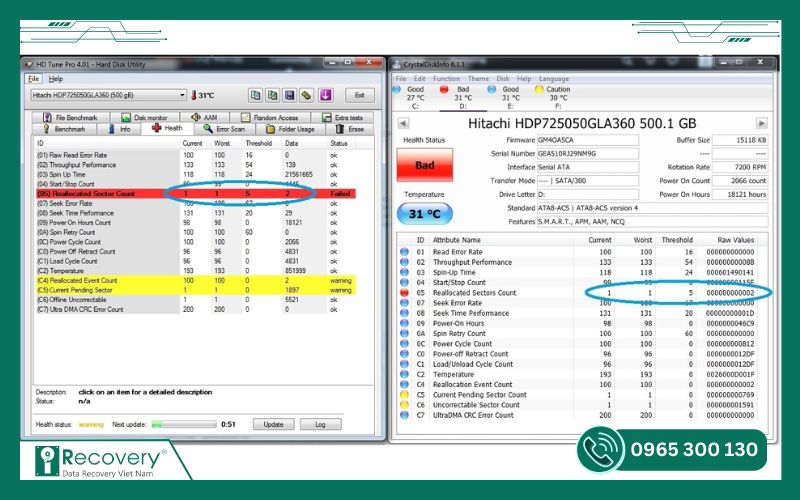The height and width of the screenshot is (500, 800).
Task: Click the Firmware field GM4OA5CA
Action: 588,140
